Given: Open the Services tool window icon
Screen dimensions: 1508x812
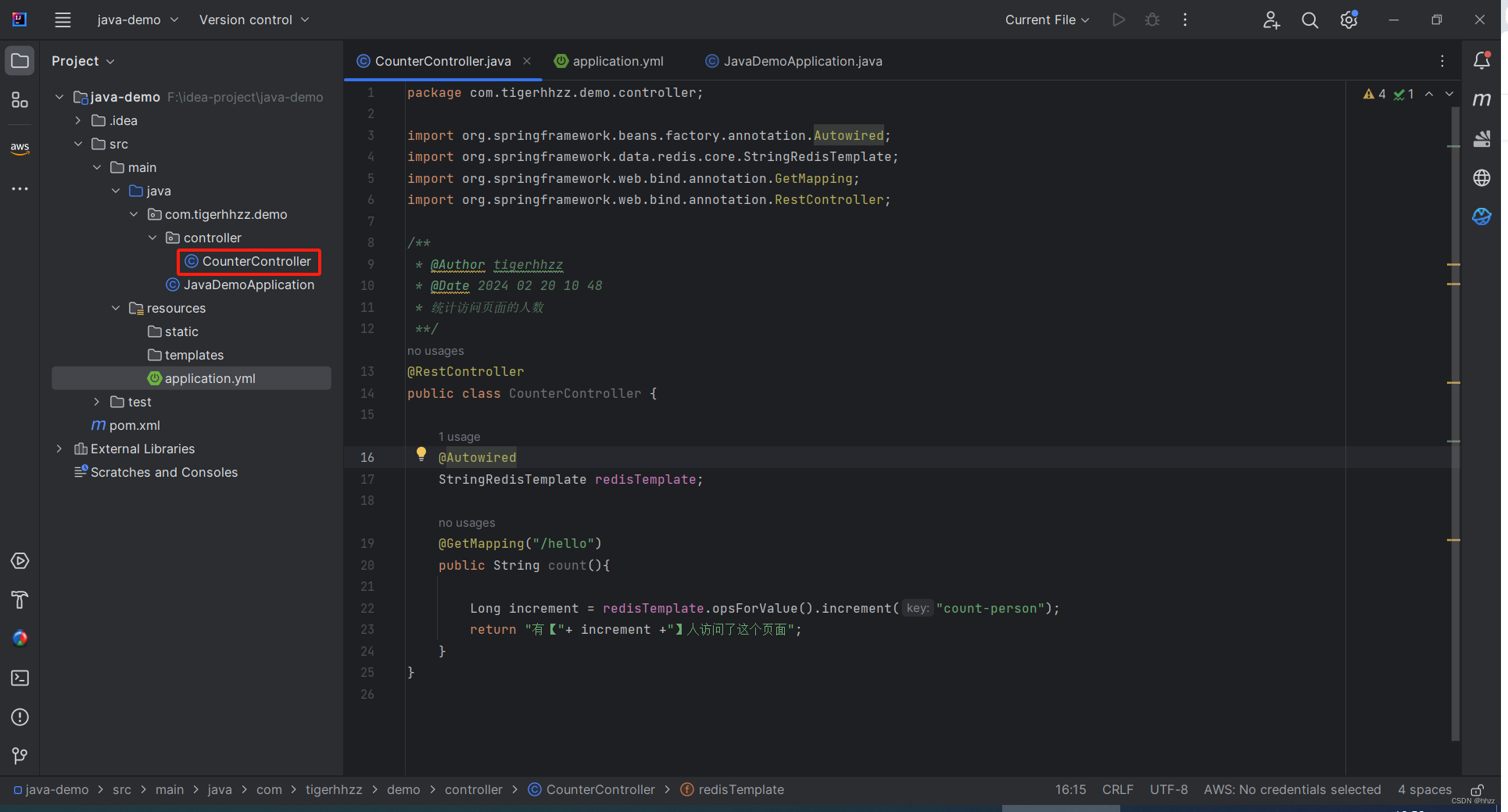Looking at the screenshot, I should tap(20, 561).
